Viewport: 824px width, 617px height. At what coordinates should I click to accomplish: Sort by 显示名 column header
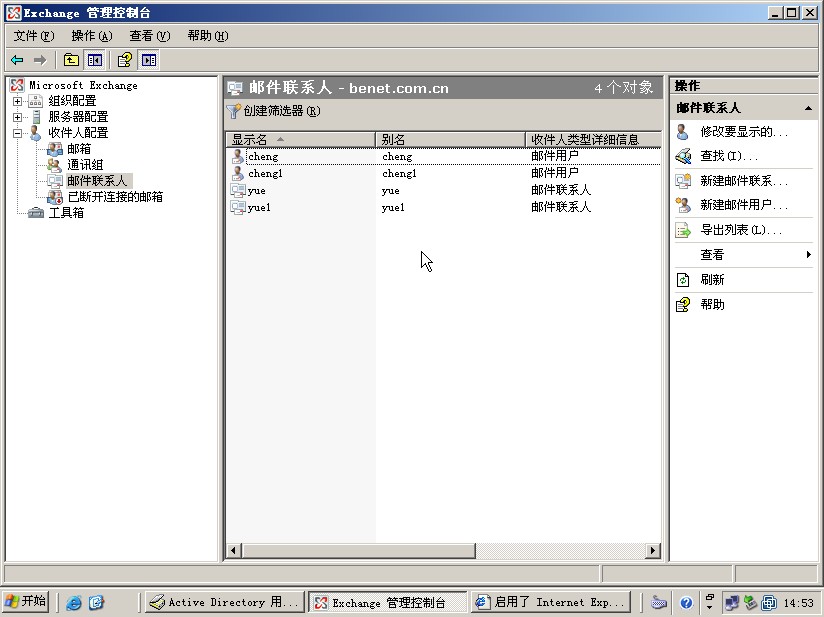click(301, 140)
